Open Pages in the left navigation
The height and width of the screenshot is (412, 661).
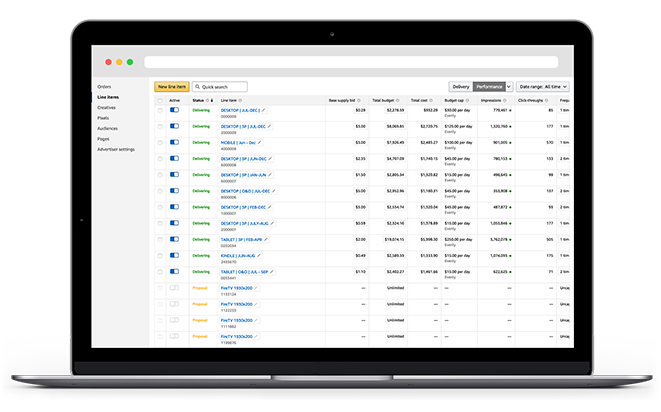click(x=103, y=139)
